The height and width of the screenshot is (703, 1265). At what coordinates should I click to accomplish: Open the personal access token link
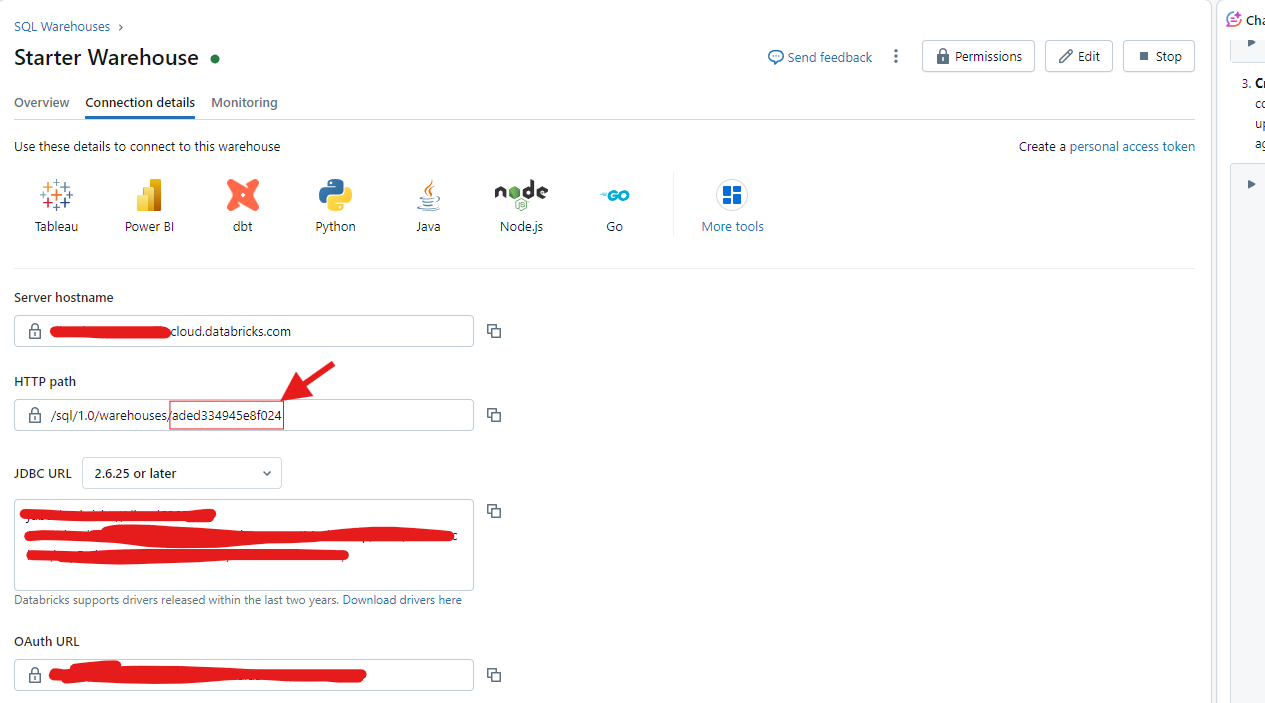[1131, 146]
